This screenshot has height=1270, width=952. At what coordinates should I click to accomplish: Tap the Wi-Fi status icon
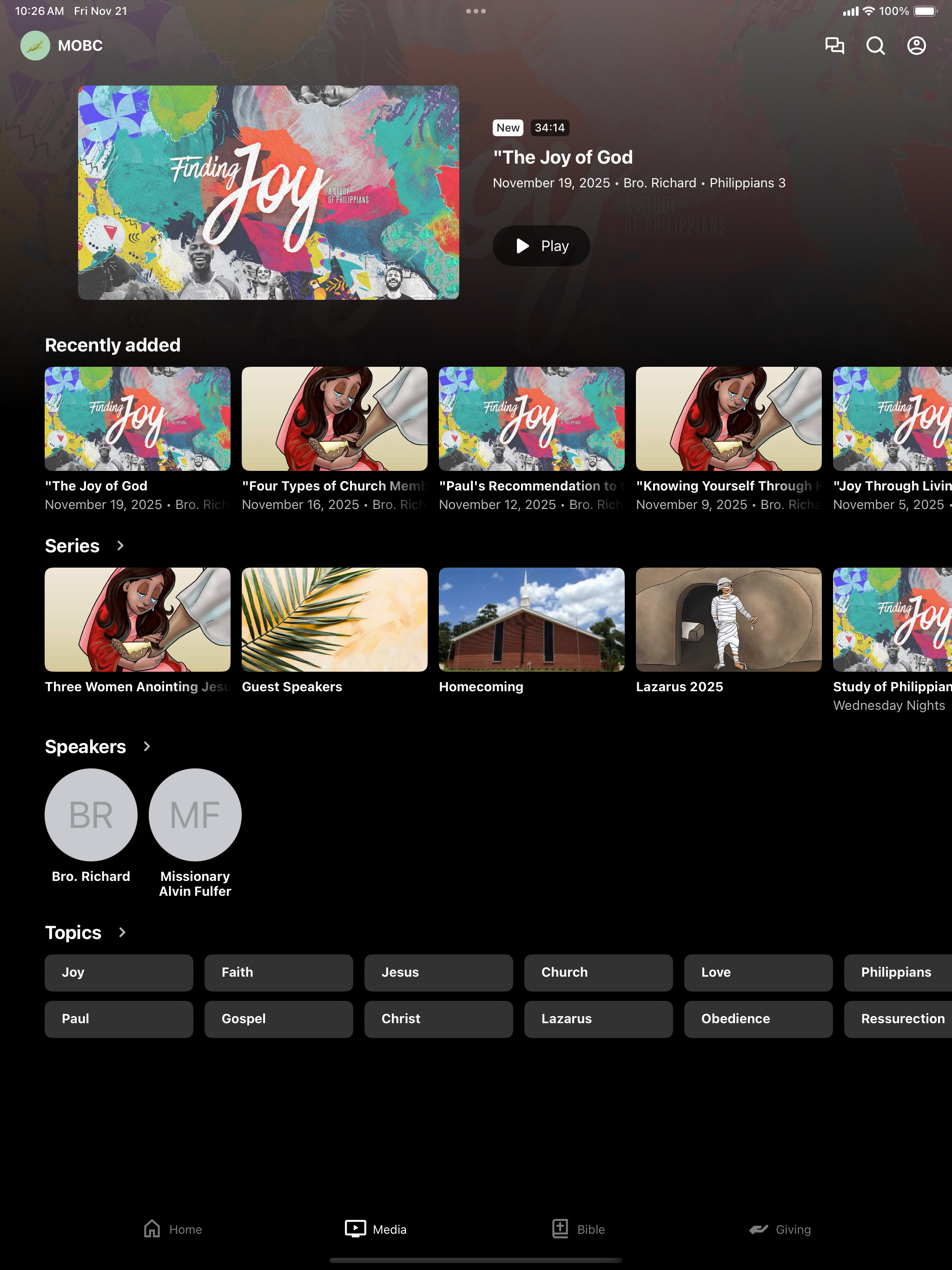[869, 11]
